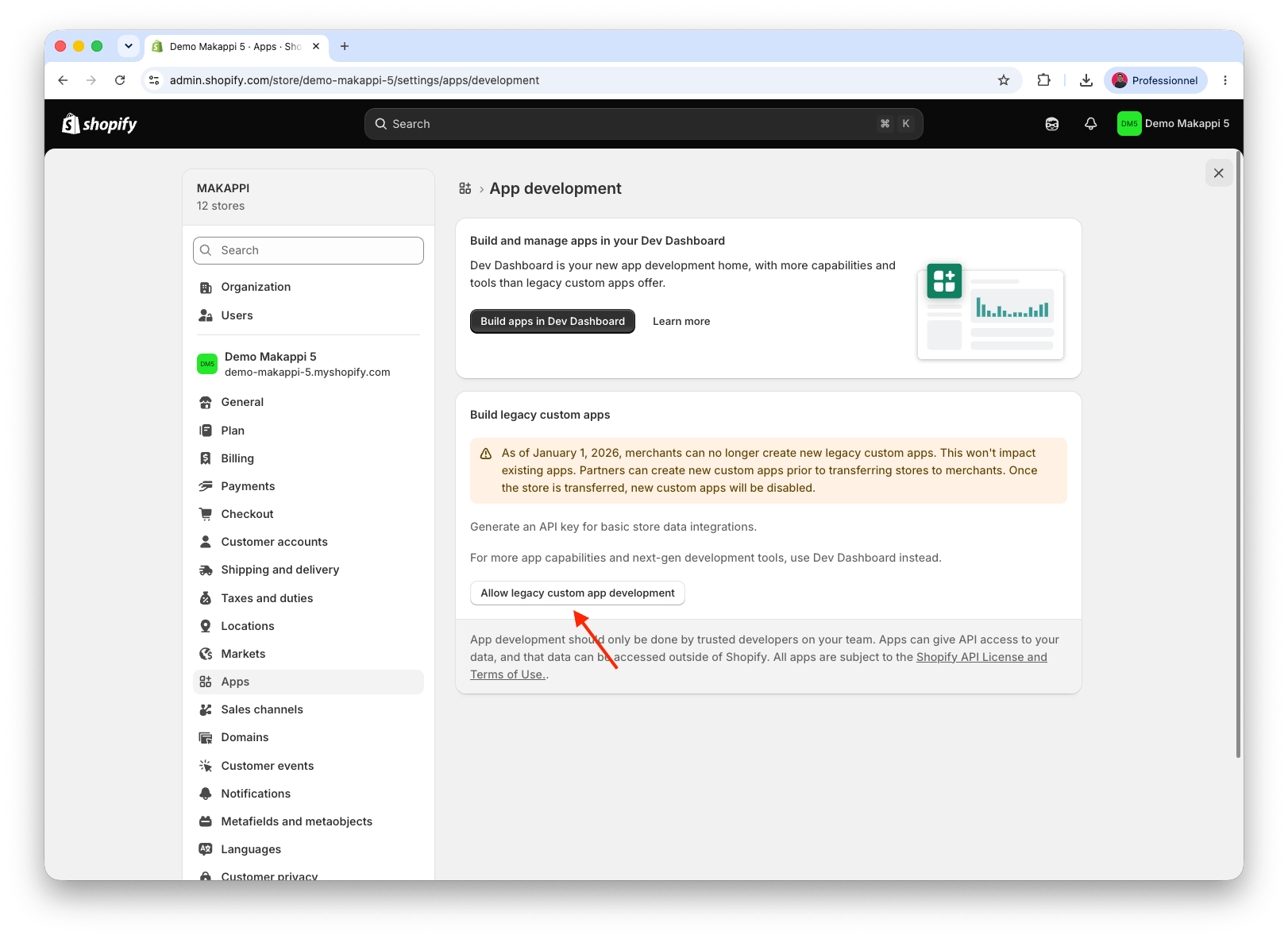Close the Demo Makappi 5 browser tab

316,46
